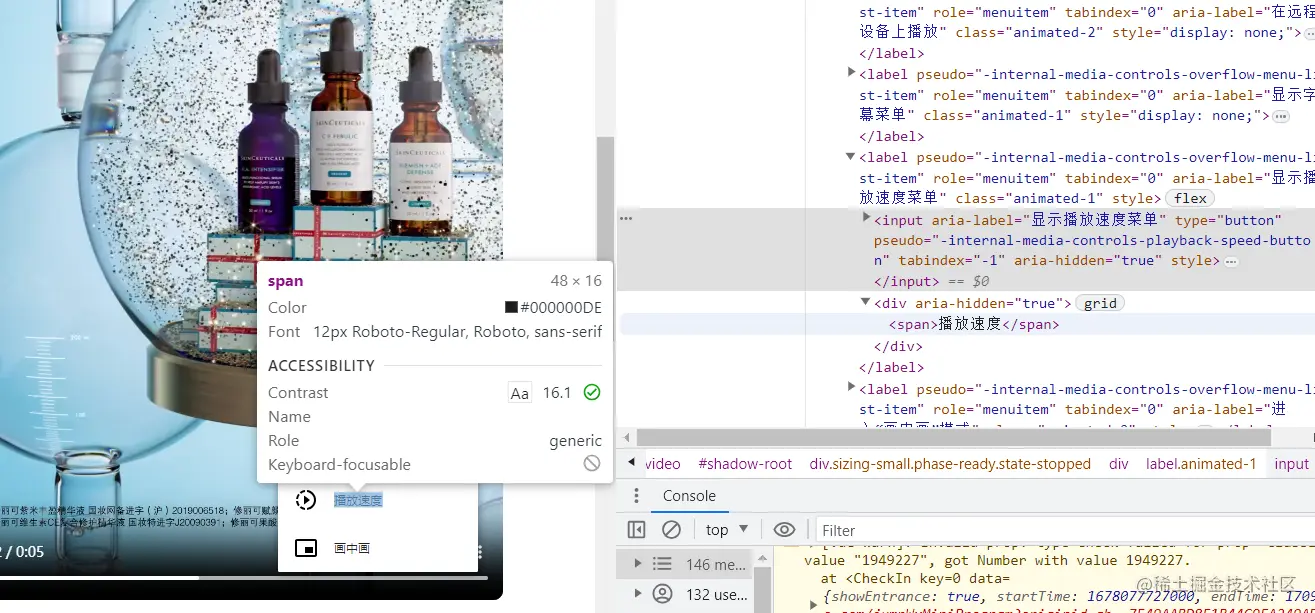This screenshot has height=613, width=1315.
Task: Click the / 0:05 video duration
Action: pos(26,552)
